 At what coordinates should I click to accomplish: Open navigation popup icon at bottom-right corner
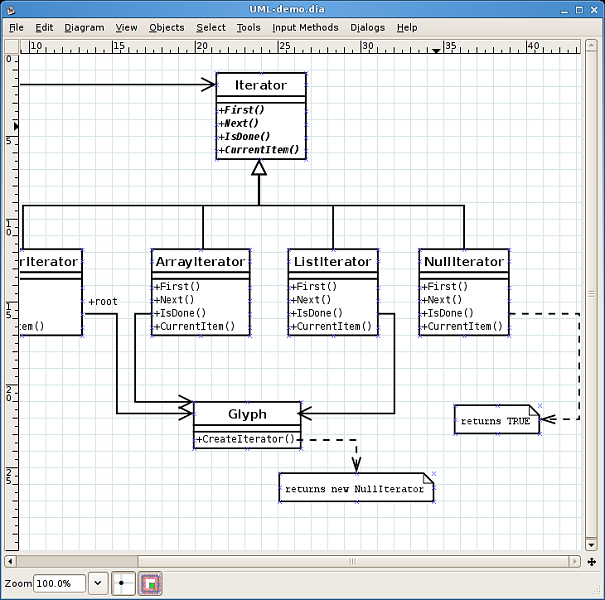591,560
